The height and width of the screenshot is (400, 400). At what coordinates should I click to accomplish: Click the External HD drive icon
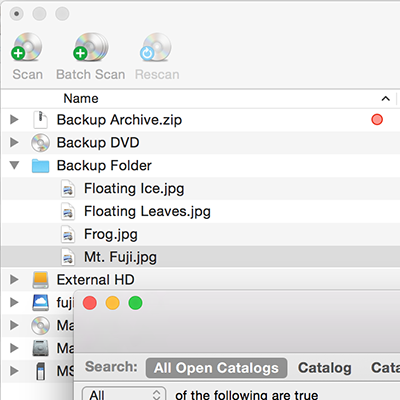click(x=40, y=280)
